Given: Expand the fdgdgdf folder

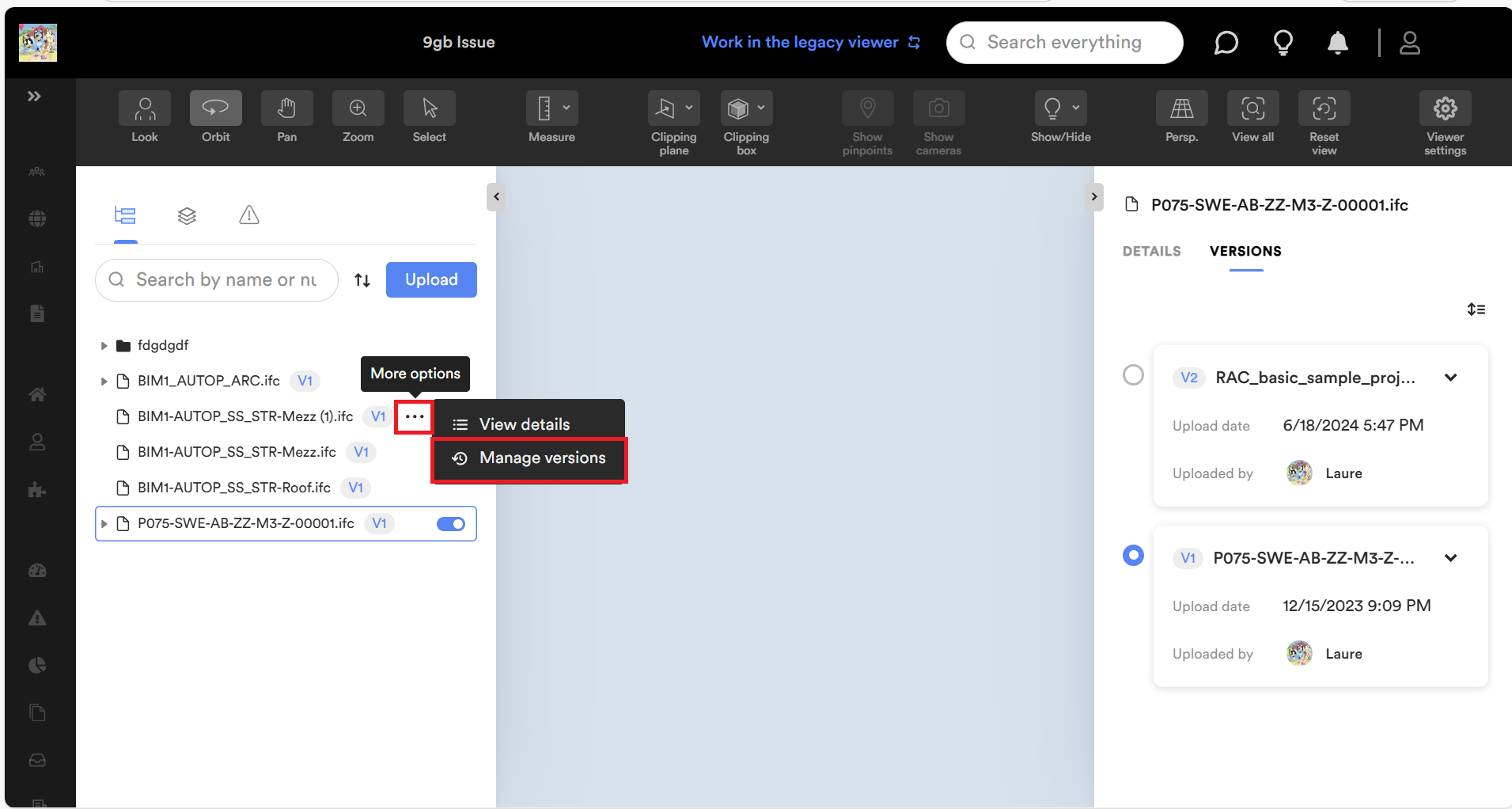Looking at the screenshot, I should coord(104,346).
